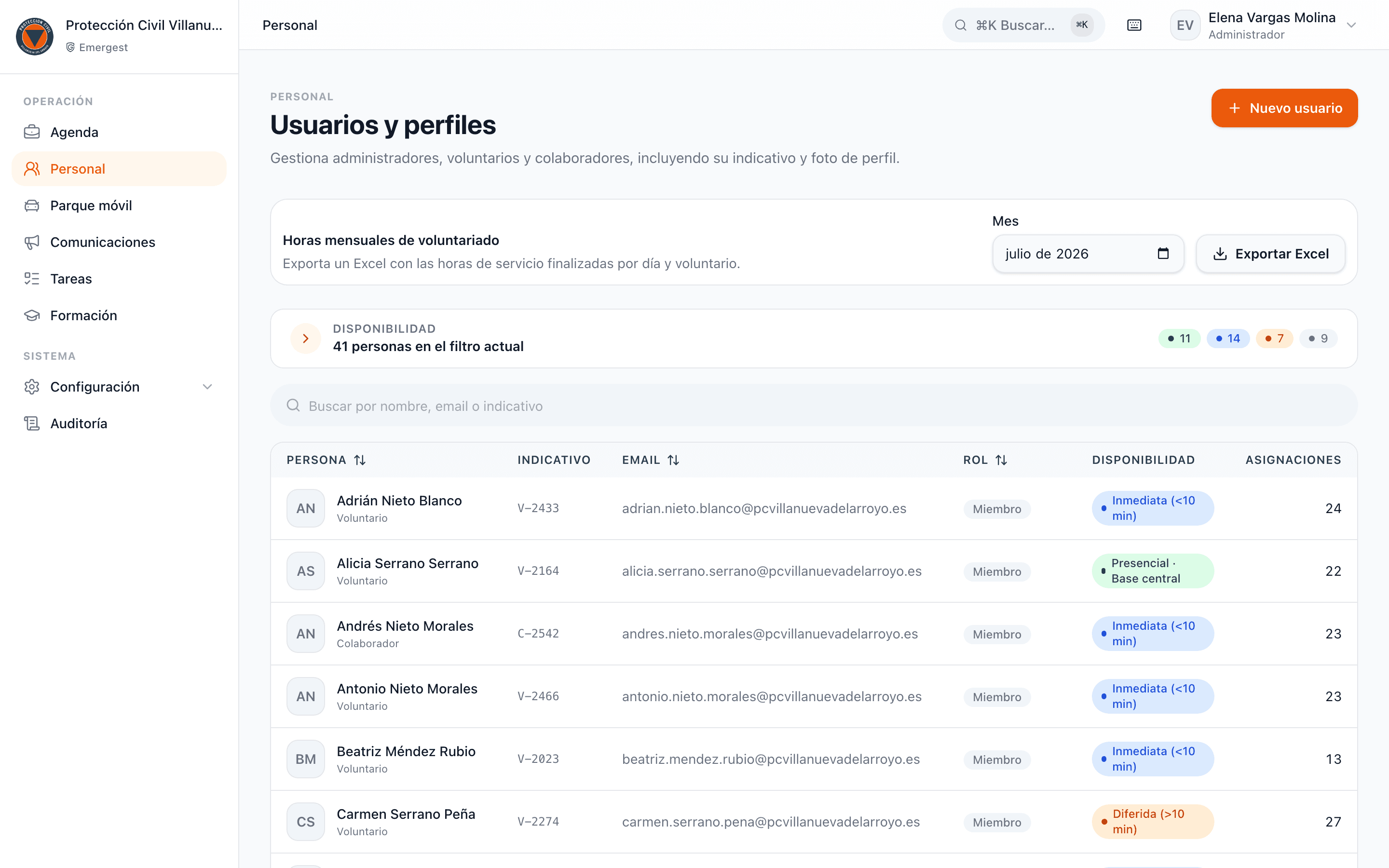Click the magnifier icon in top search
This screenshot has width=1389, height=868.
(x=960, y=25)
